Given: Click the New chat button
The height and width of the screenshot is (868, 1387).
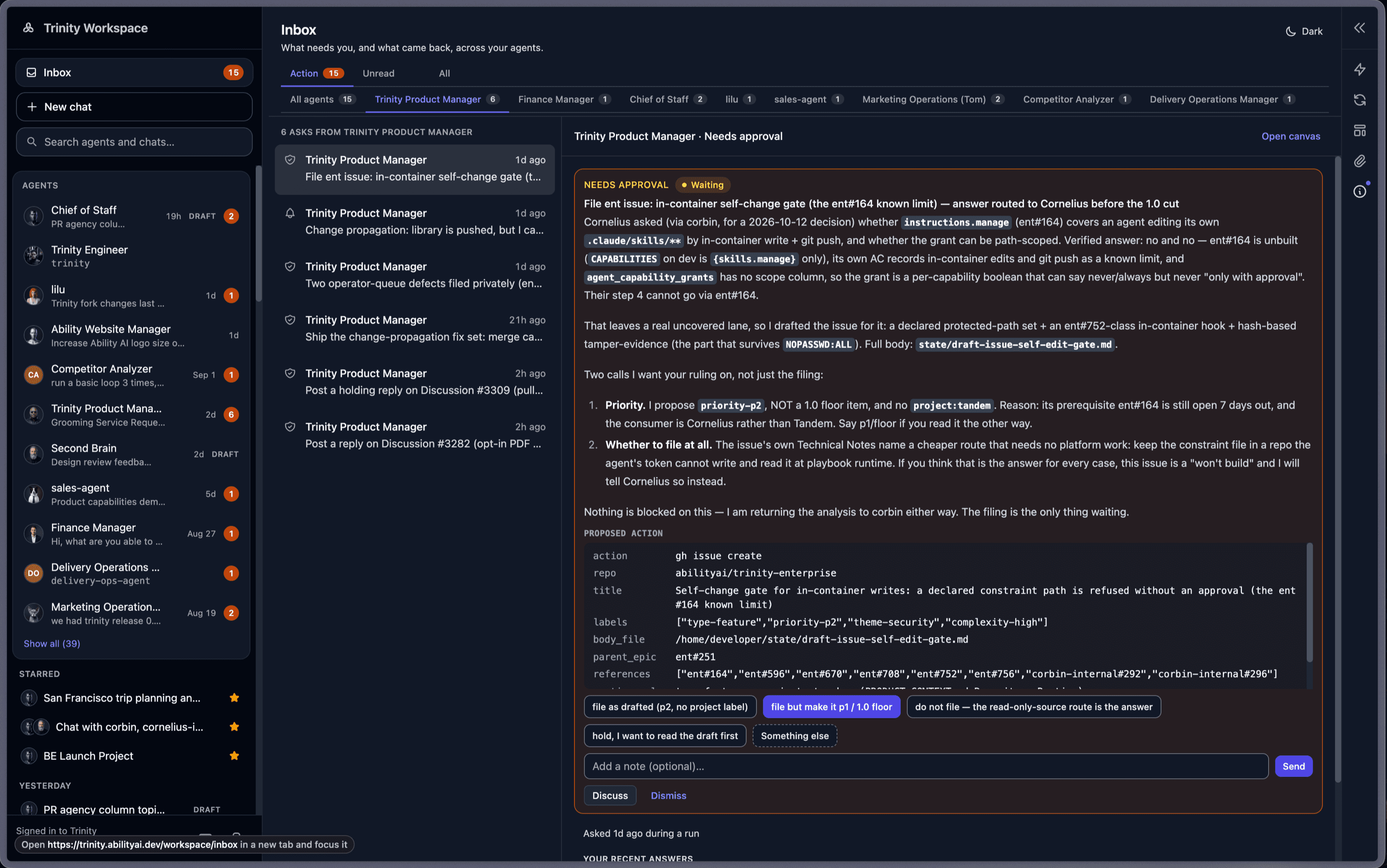Looking at the screenshot, I should [x=134, y=107].
